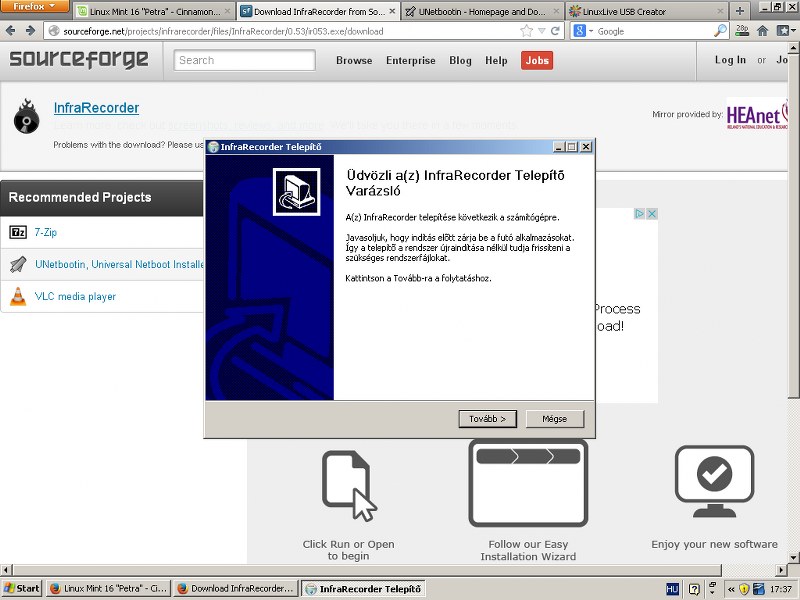Screen dimensions: 800x600
Task: Open the Firefox application menu
Action: click(34, 6)
